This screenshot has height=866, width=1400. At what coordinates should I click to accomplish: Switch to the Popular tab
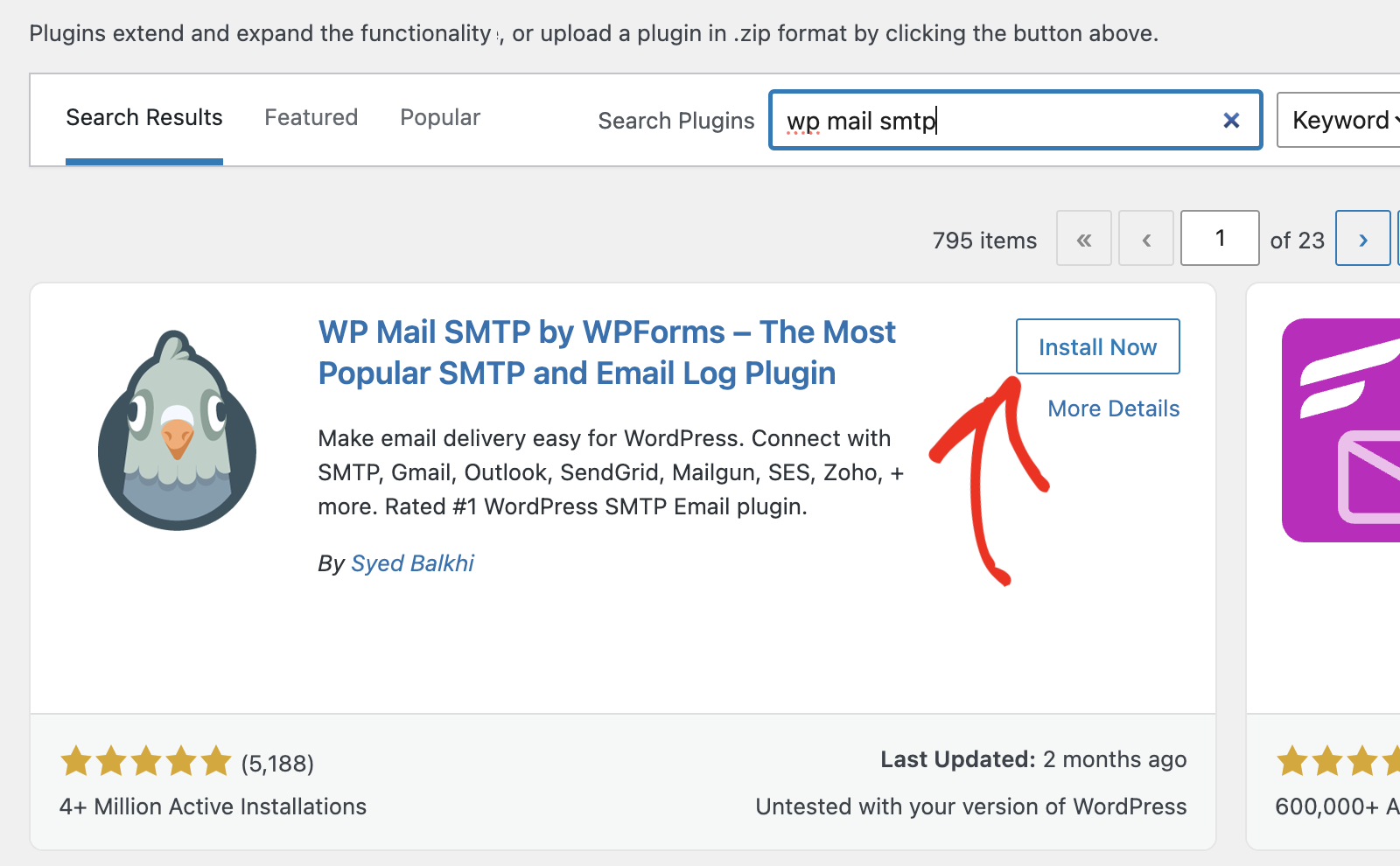(x=440, y=118)
